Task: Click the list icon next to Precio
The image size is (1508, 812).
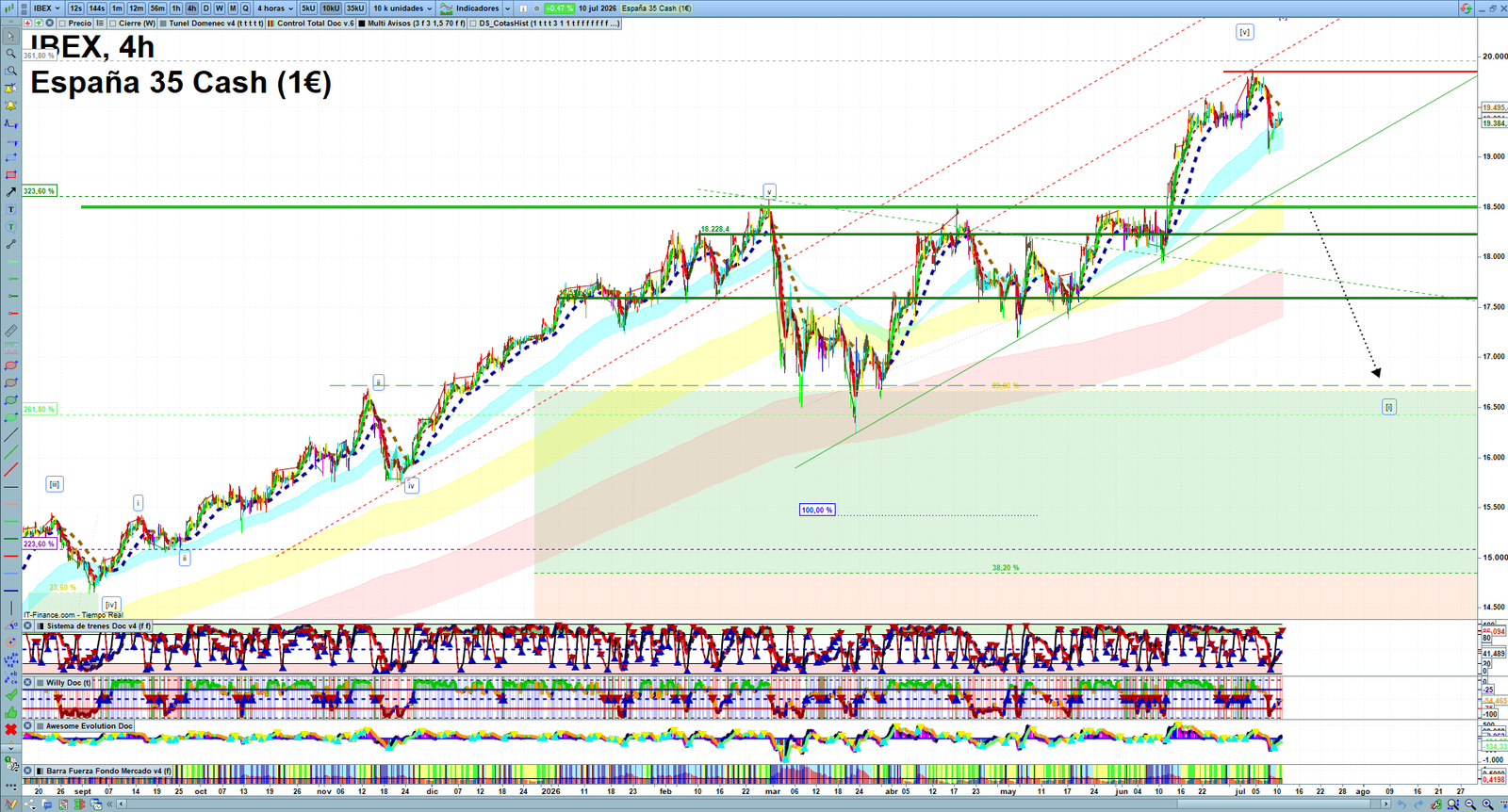Action: click(100, 23)
